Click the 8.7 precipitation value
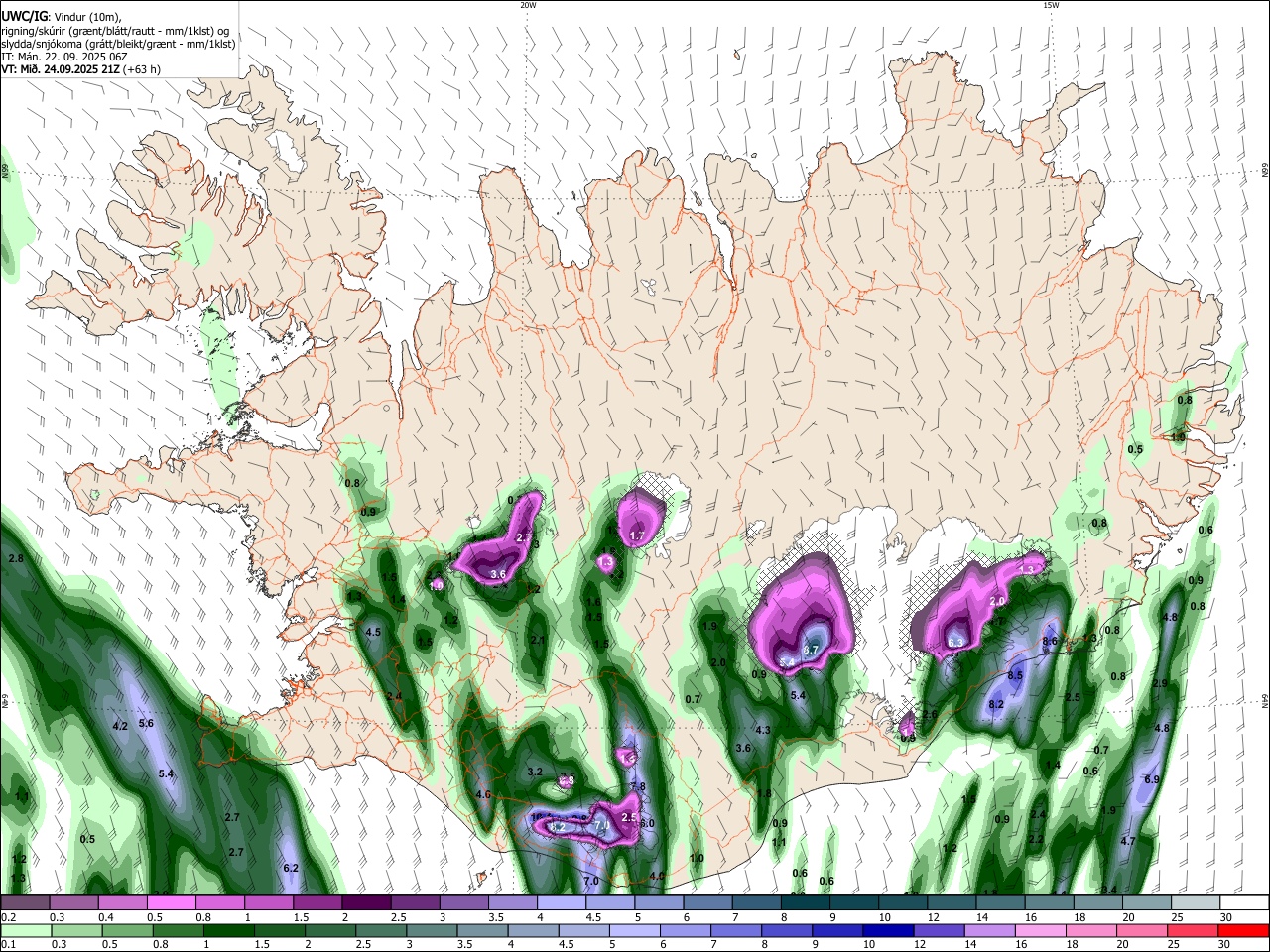 (x=811, y=650)
